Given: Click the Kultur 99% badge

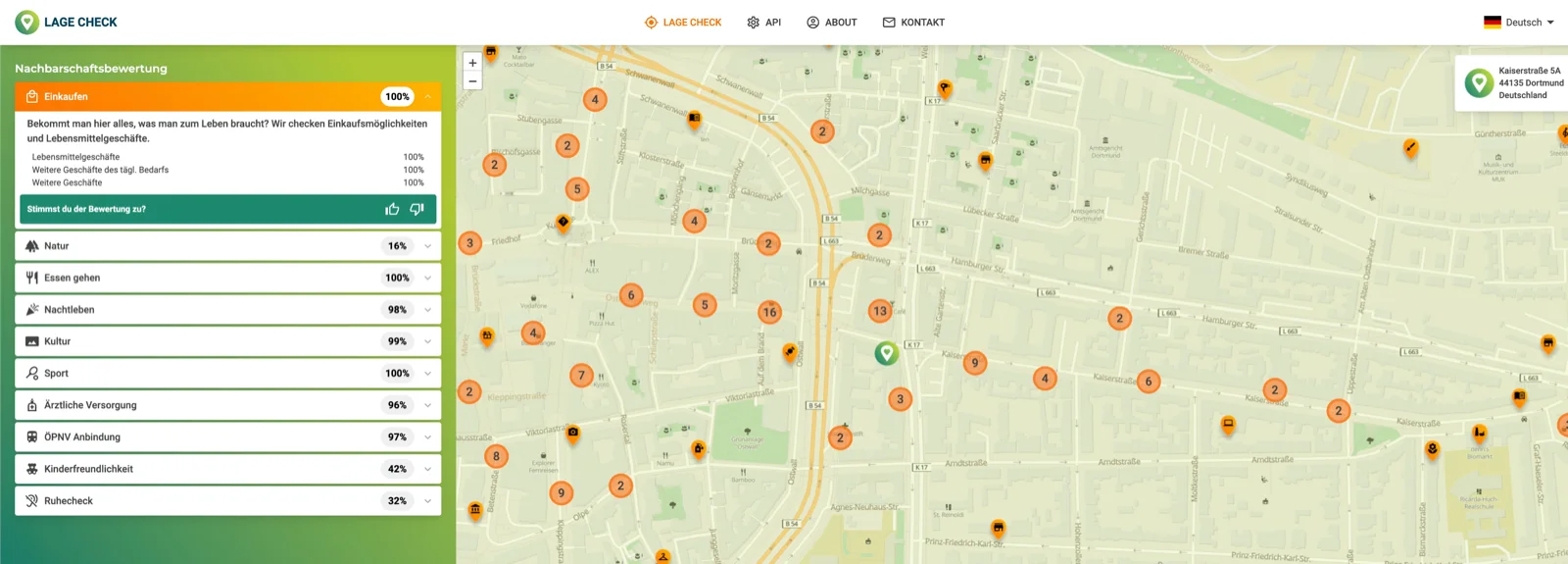Looking at the screenshot, I should 397,341.
